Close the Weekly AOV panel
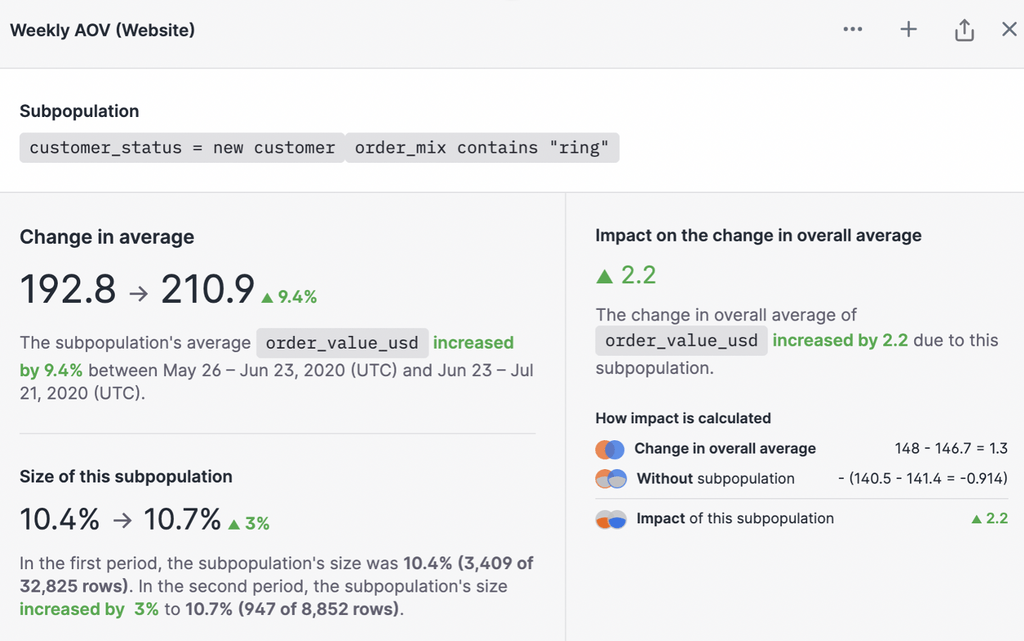The image size is (1024, 641). (1009, 30)
